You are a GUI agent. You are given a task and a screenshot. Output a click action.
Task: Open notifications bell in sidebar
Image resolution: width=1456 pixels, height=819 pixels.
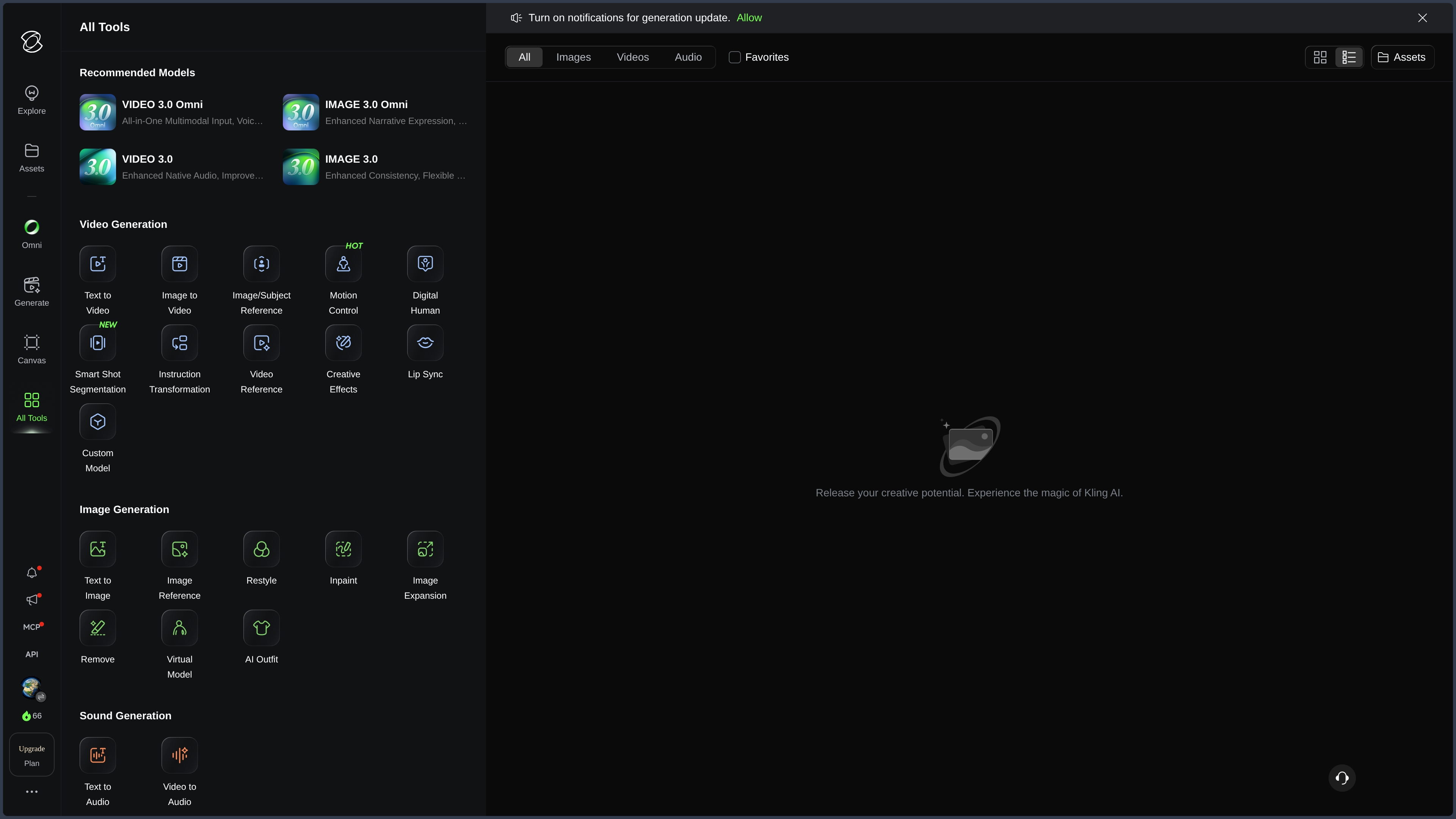pyautogui.click(x=32, y=573)
